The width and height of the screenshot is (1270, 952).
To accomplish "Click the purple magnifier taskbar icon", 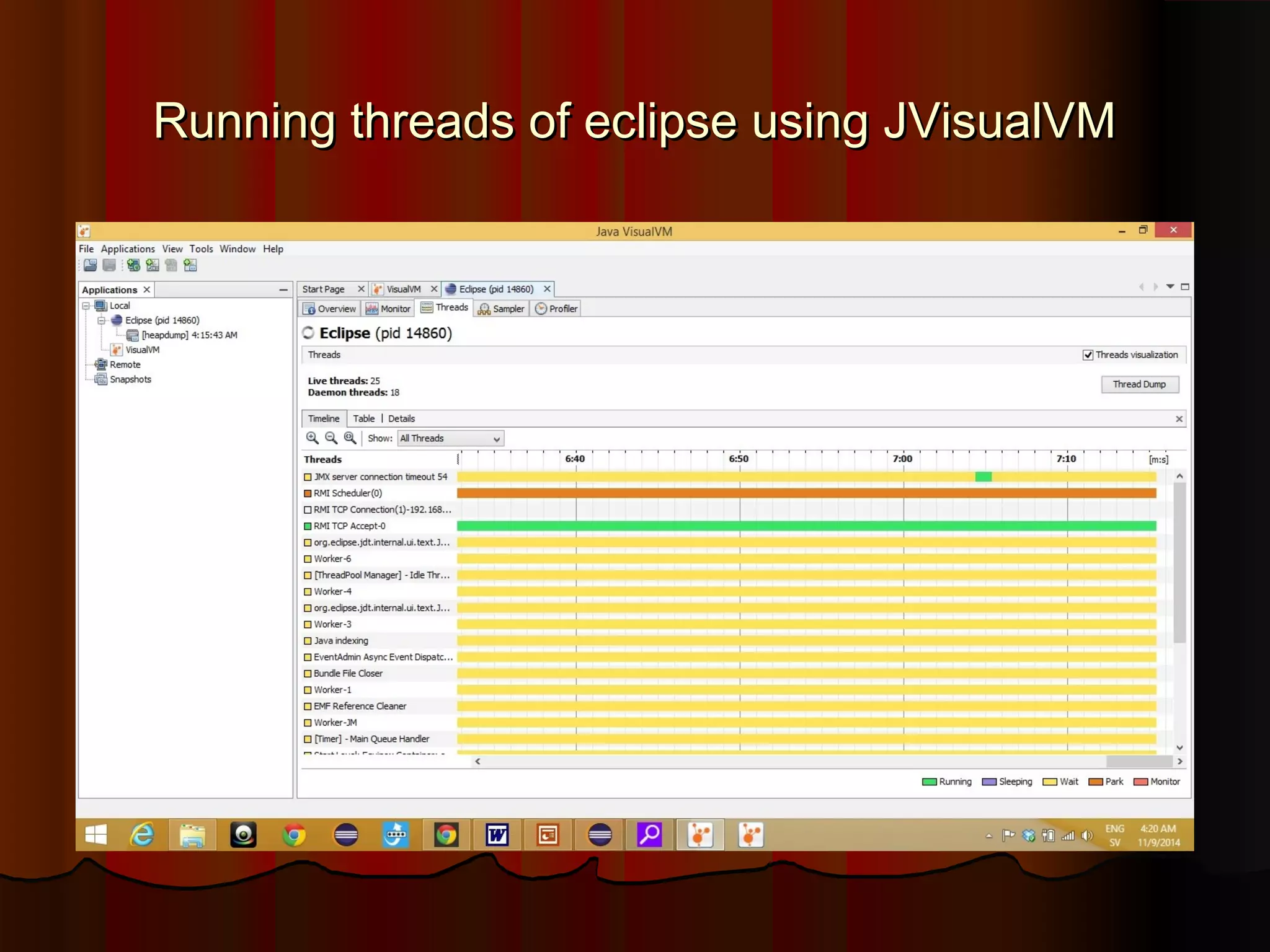I will click(x=650, y=835).
